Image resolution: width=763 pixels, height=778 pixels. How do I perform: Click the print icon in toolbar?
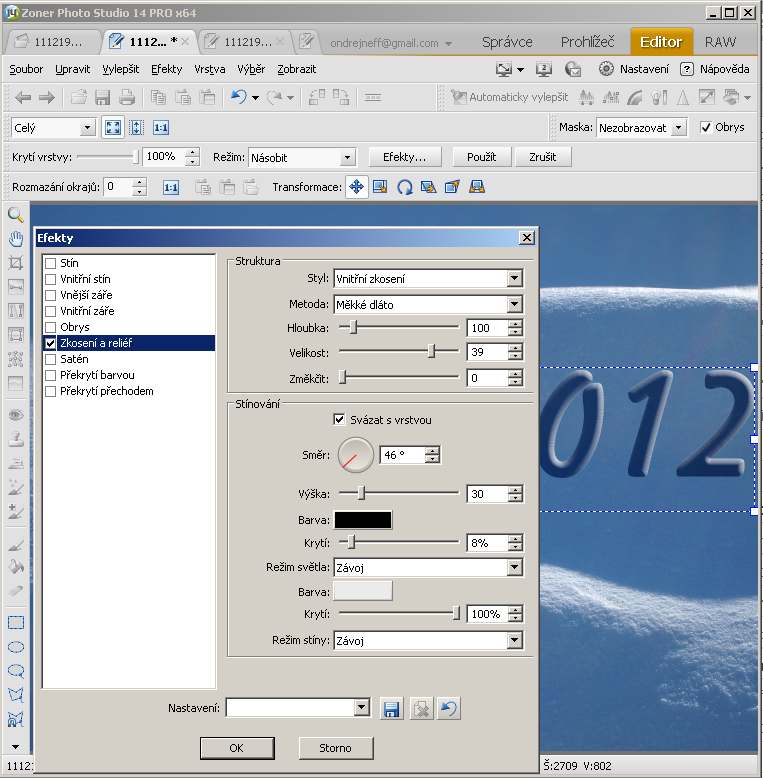pos(127,97)
